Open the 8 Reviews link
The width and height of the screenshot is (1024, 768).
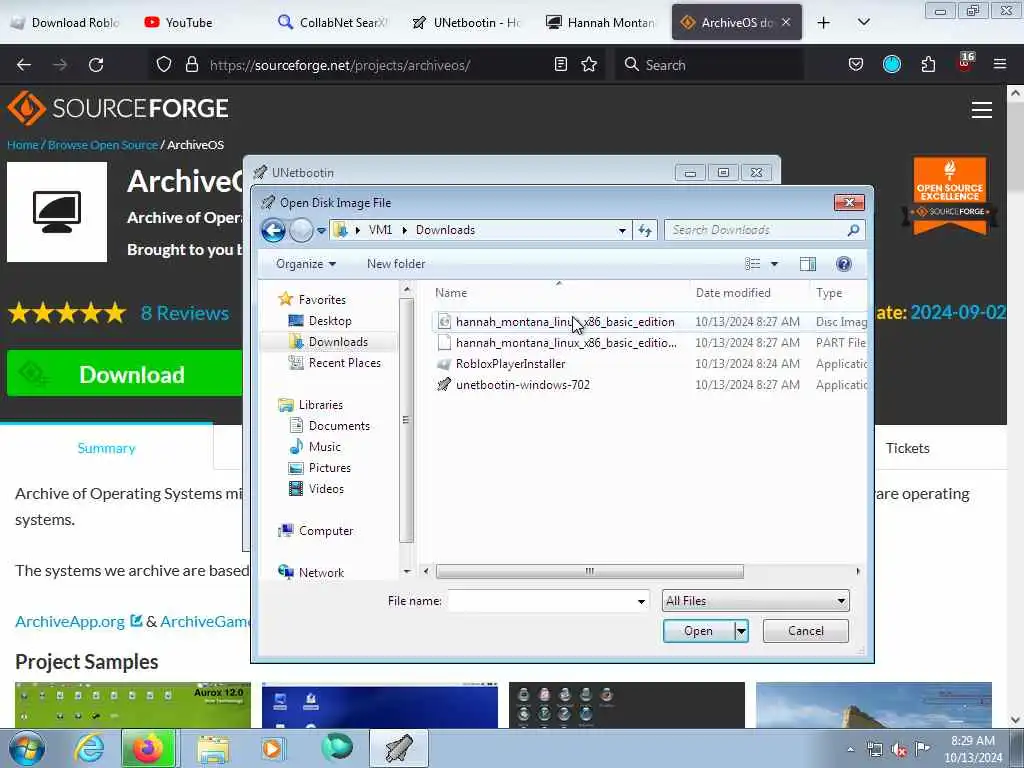(x=185, y=313)
